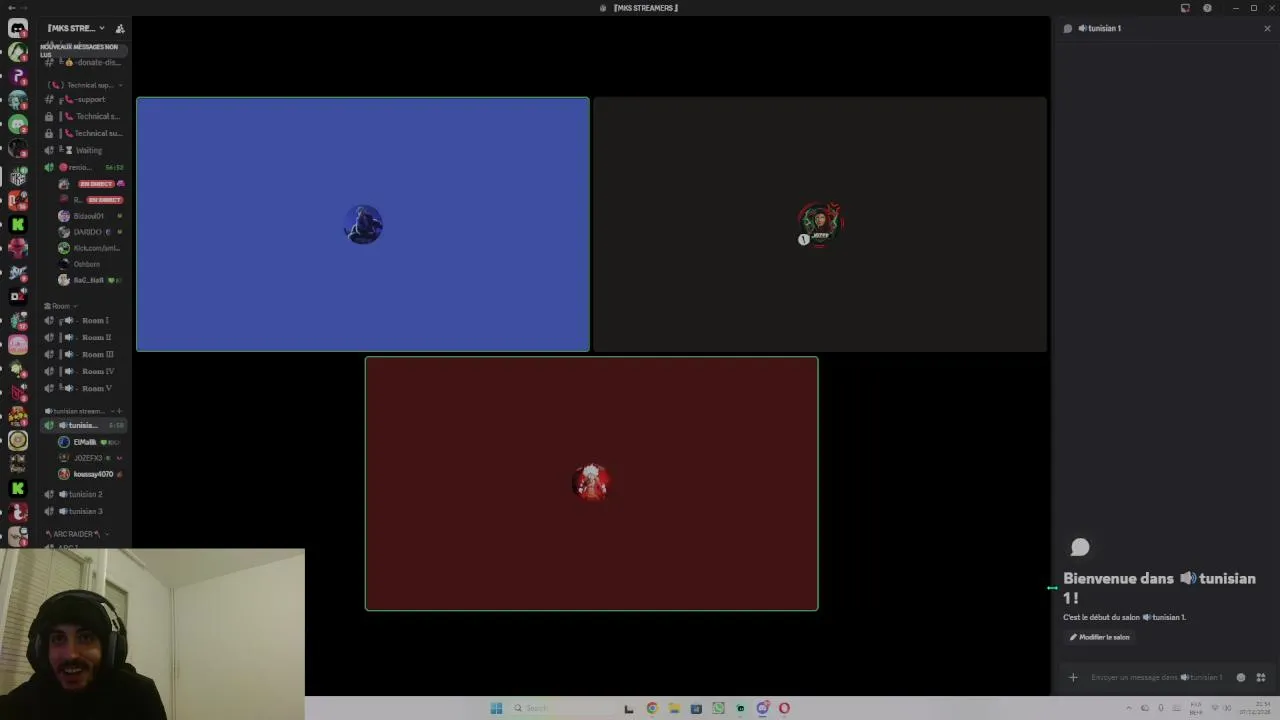This screenshot has width=1280, height=720.
Task: Click message input for tunisian 1
Action: pyautogui.click(x=1157, y=677)
